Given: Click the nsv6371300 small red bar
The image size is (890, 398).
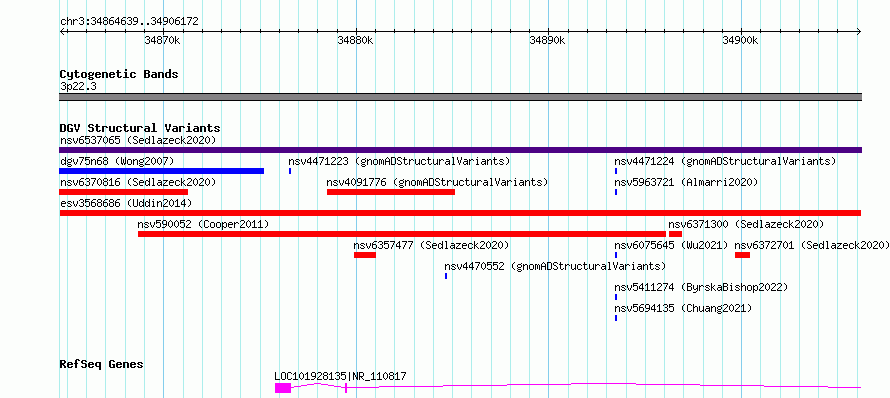Looking at the screenshot, I should (675, 234).
